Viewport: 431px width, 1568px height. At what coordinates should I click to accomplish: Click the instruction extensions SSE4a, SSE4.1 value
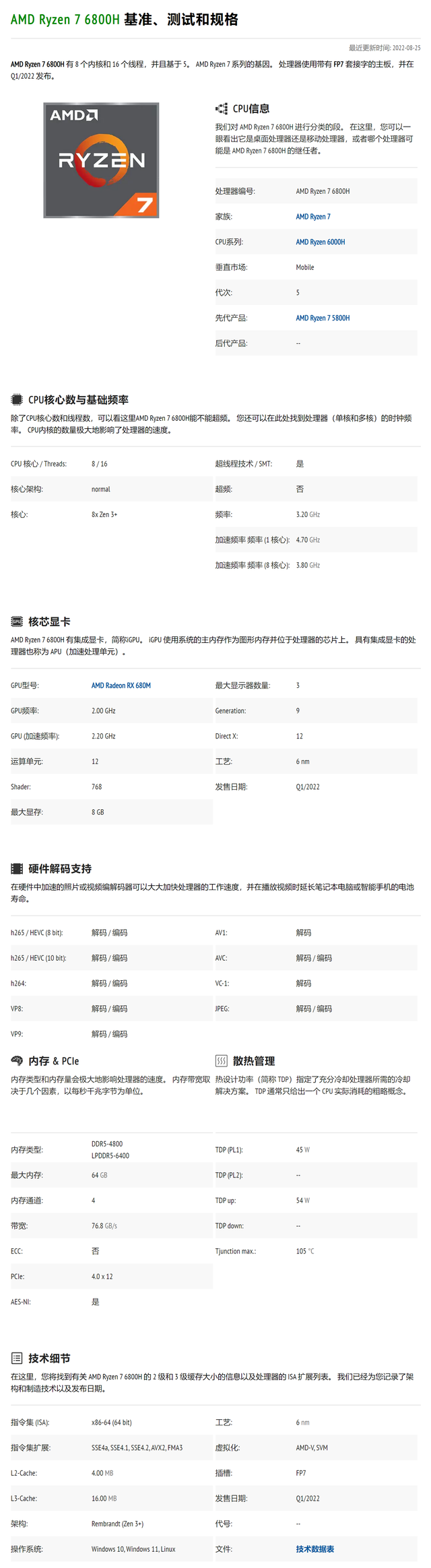137,1447
